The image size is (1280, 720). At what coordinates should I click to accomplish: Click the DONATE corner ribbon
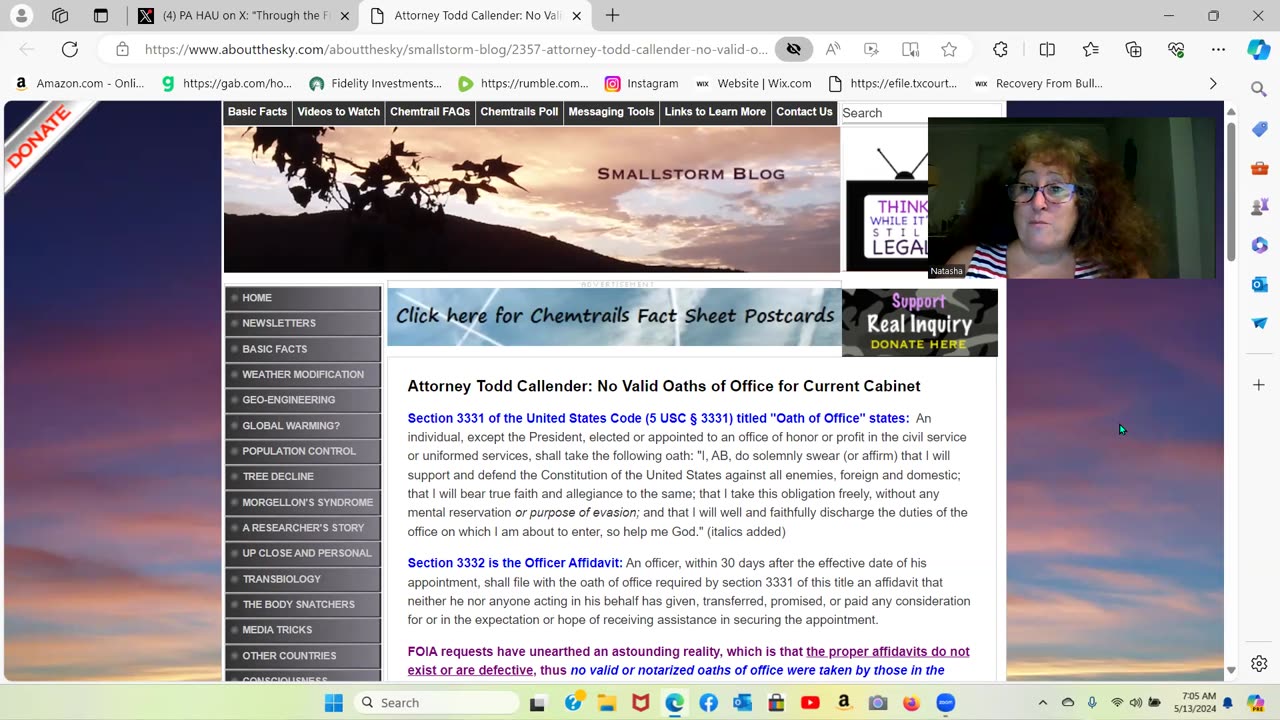point(40,137)
